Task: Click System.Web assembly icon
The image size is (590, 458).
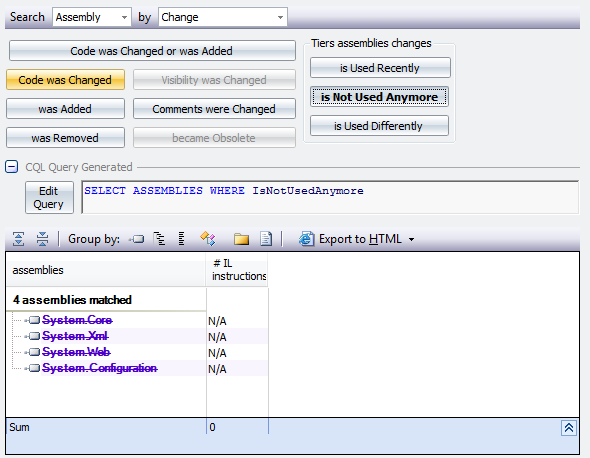Action: pyautogui.click(x=33, y=352)
